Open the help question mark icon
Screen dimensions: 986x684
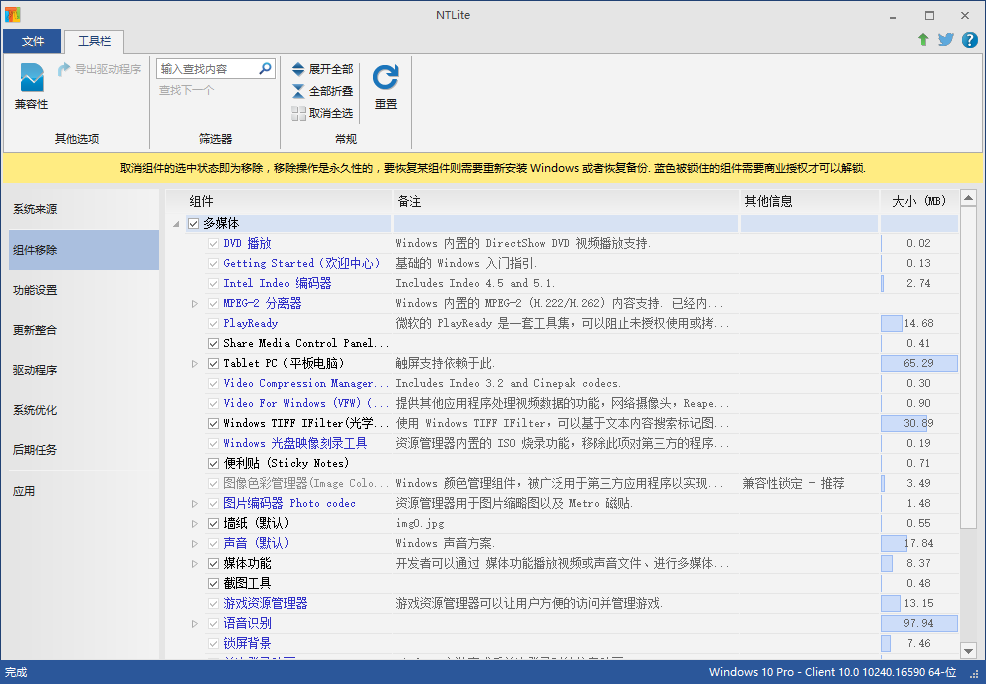[x=969, y=40]
